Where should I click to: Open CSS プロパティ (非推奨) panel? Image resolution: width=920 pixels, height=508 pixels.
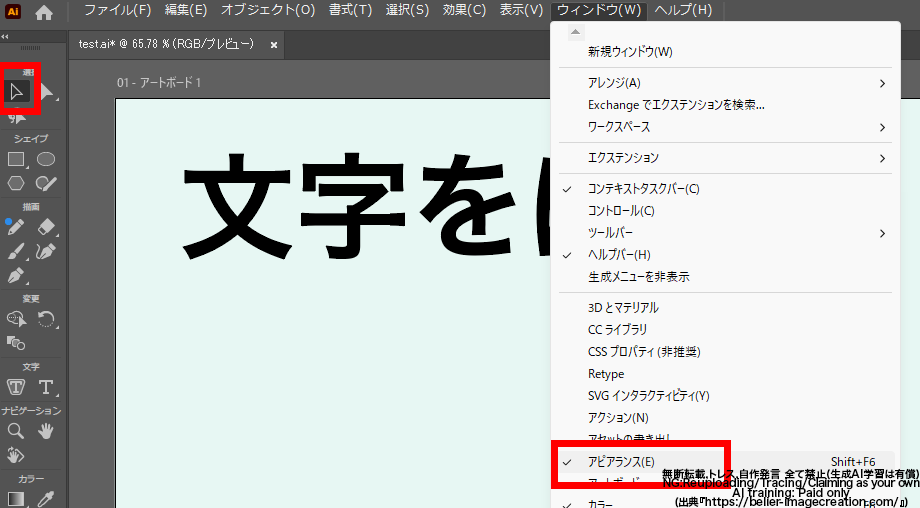coord(725,352)
